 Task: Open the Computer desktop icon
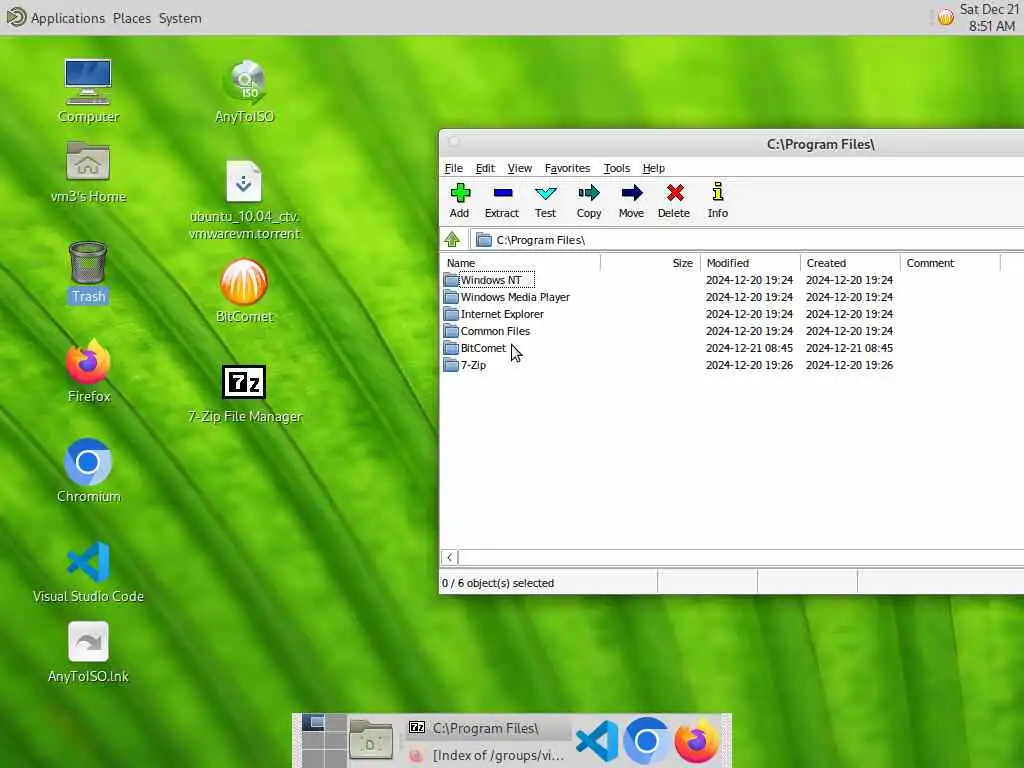click(88, 91)
